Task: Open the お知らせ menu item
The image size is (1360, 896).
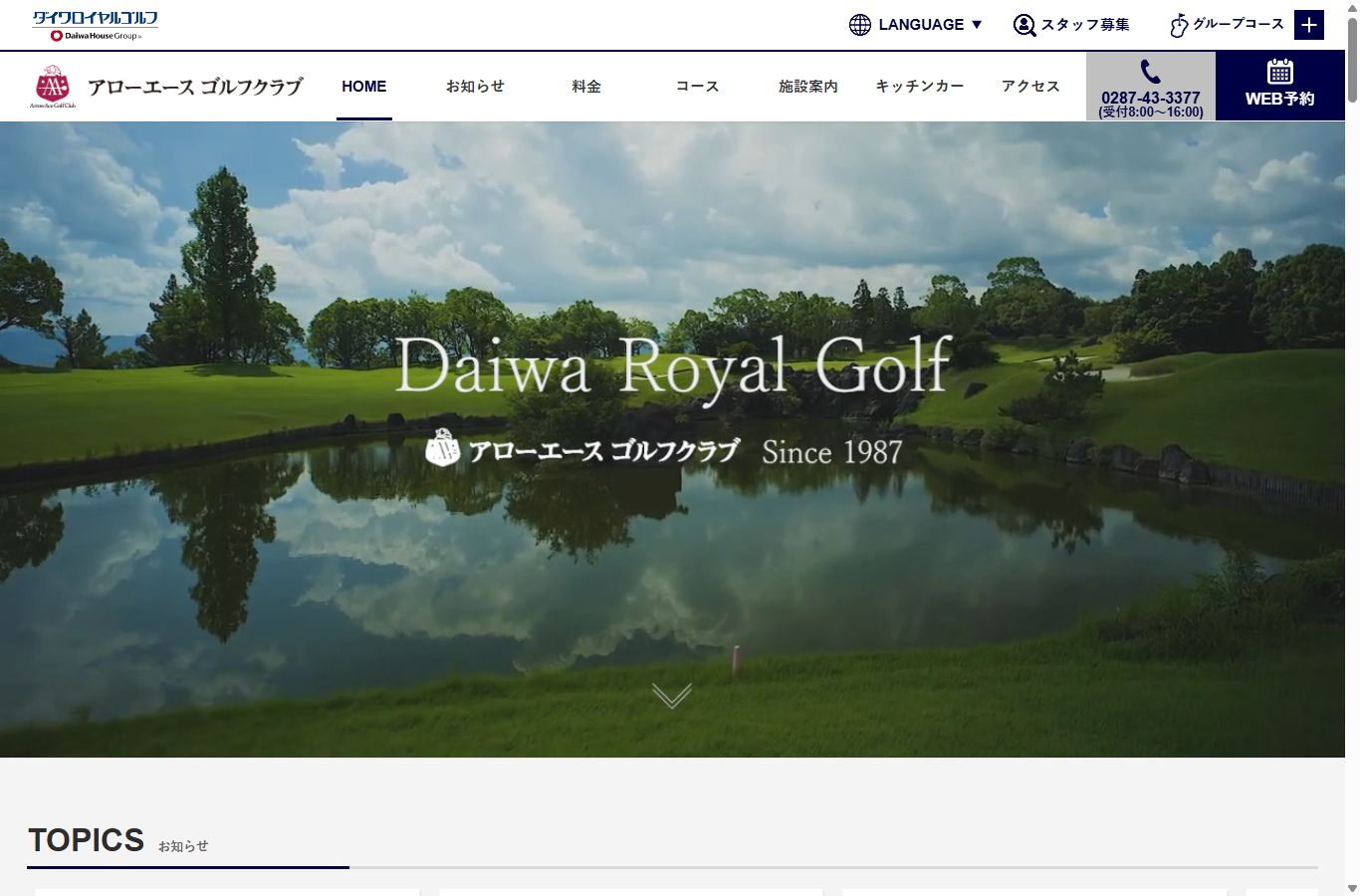Action: click(475, 87)
